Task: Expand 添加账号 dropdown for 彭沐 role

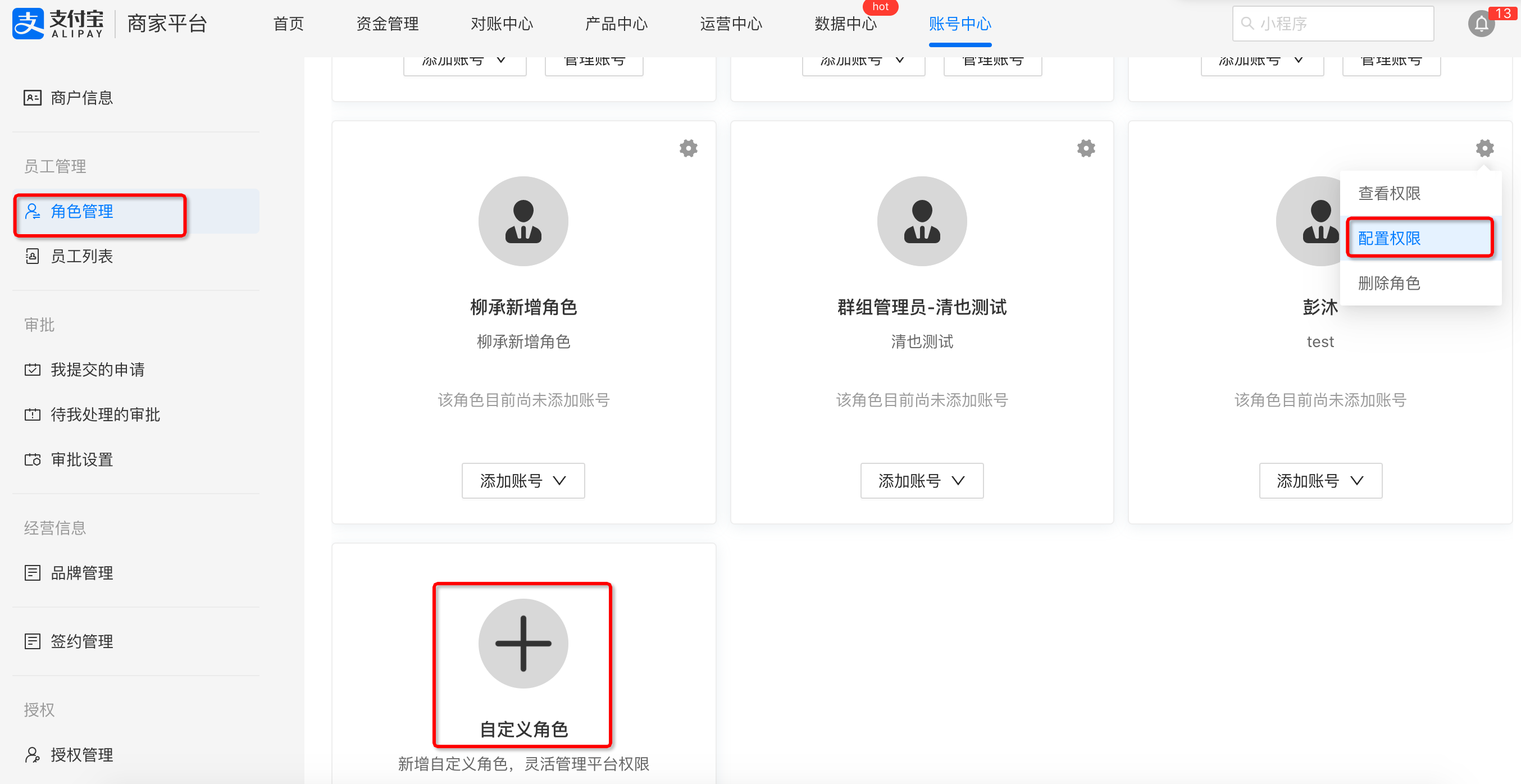Action: coord(1320,481)
